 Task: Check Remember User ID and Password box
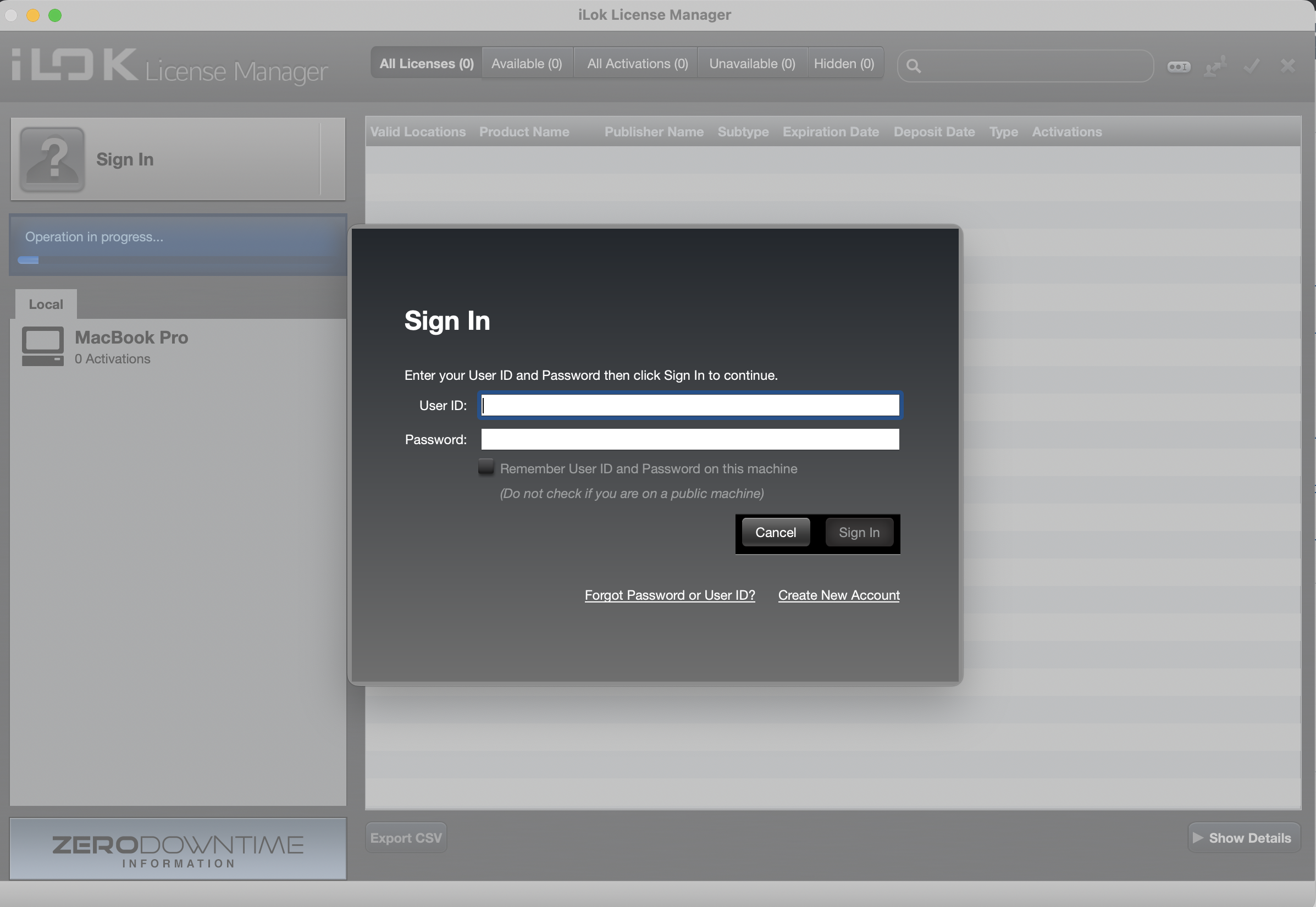pos(486,467)
